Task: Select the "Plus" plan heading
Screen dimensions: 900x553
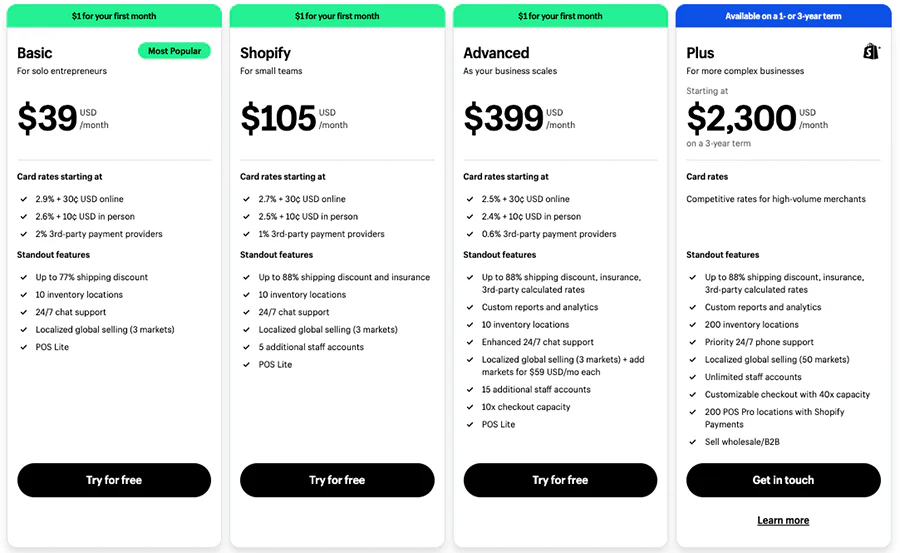Action: click(700, 53)
